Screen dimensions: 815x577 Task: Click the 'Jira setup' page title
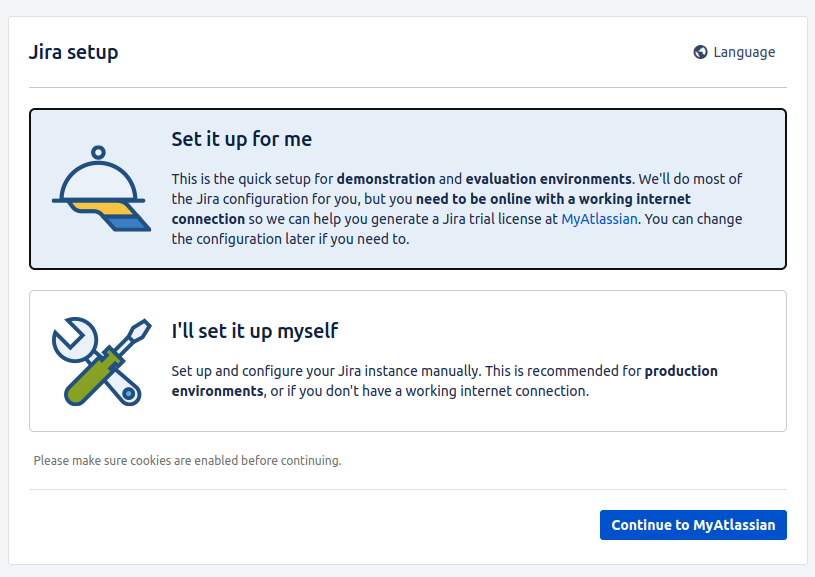click(x=73, y=52)
